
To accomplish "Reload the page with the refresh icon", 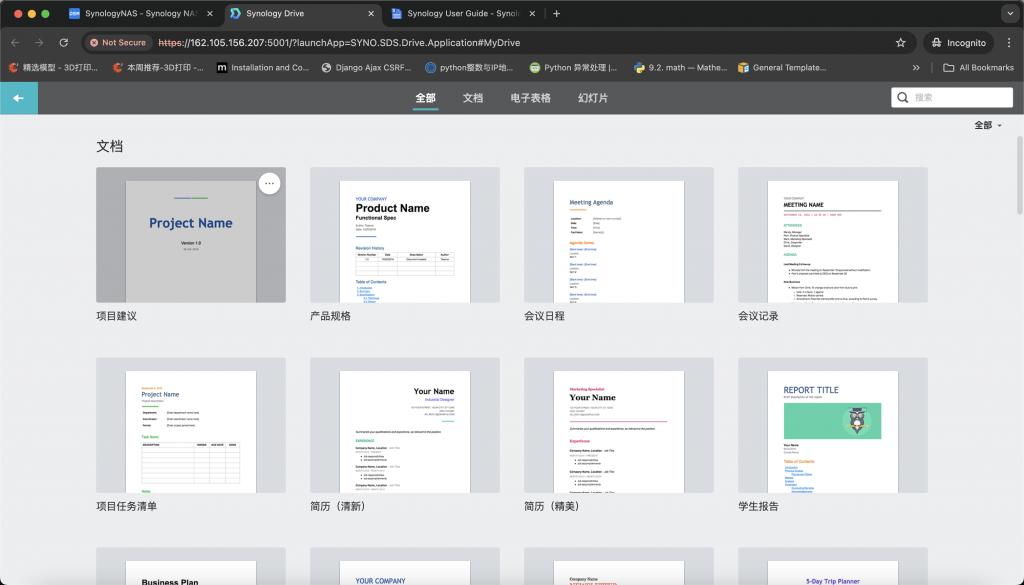I will pos(64,43).
